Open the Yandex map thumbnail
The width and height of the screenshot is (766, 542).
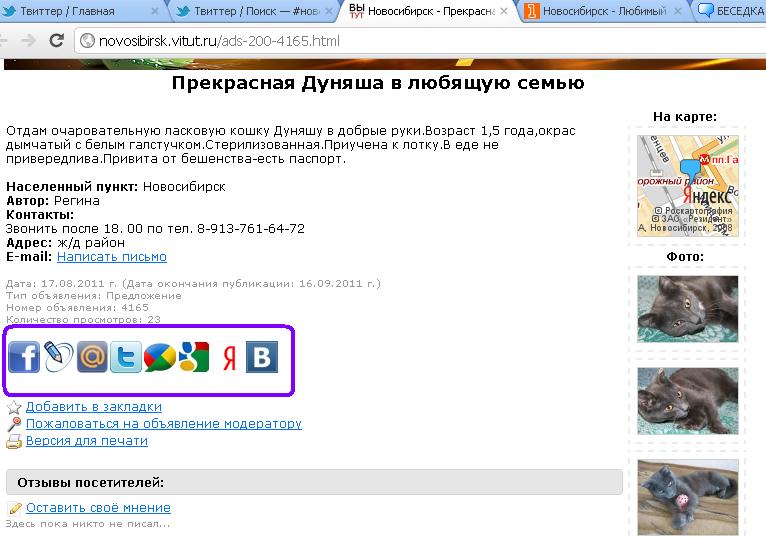coord(687,186)
